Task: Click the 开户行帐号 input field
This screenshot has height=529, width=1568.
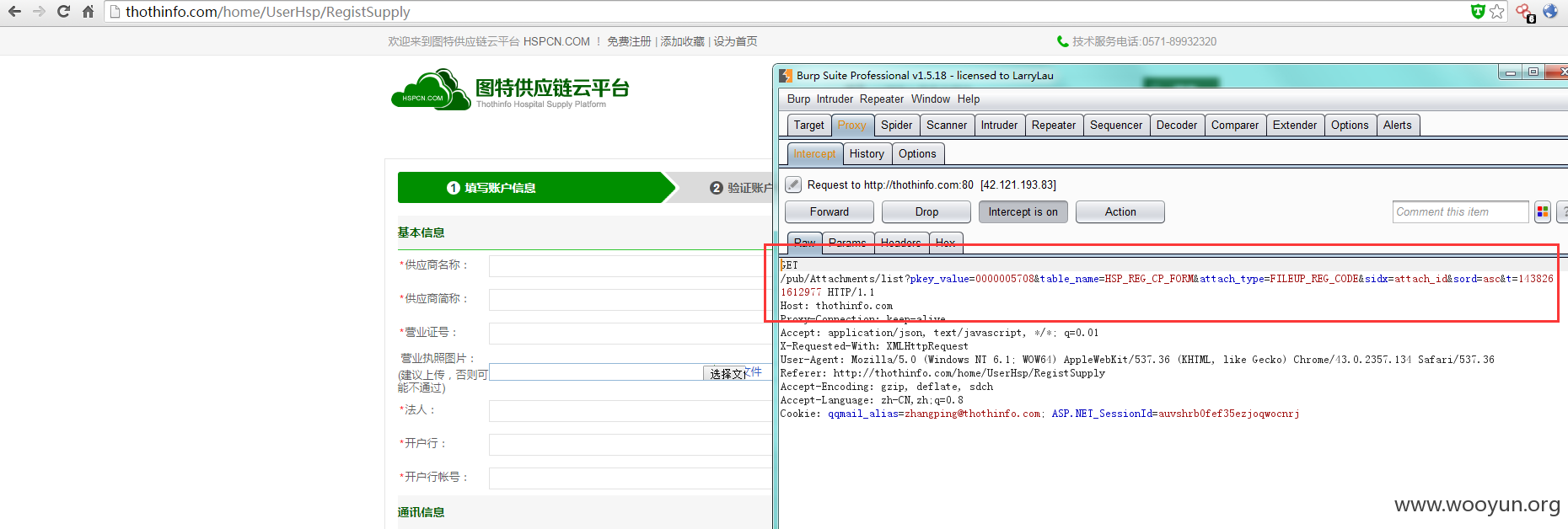Action: click(631, 478)
